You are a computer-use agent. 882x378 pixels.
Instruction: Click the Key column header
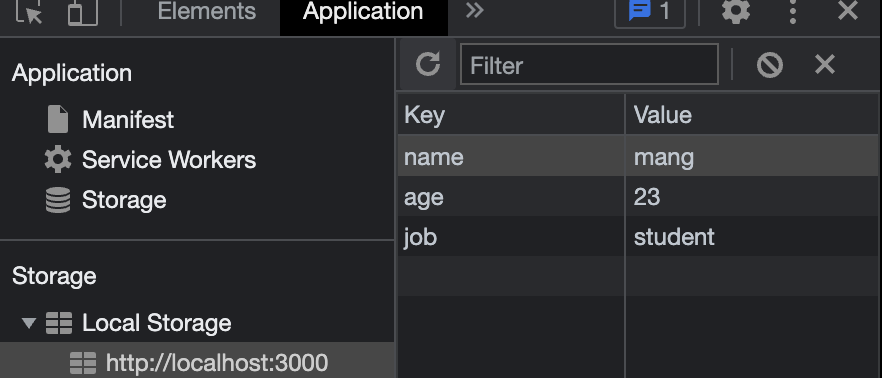[511, 115]
